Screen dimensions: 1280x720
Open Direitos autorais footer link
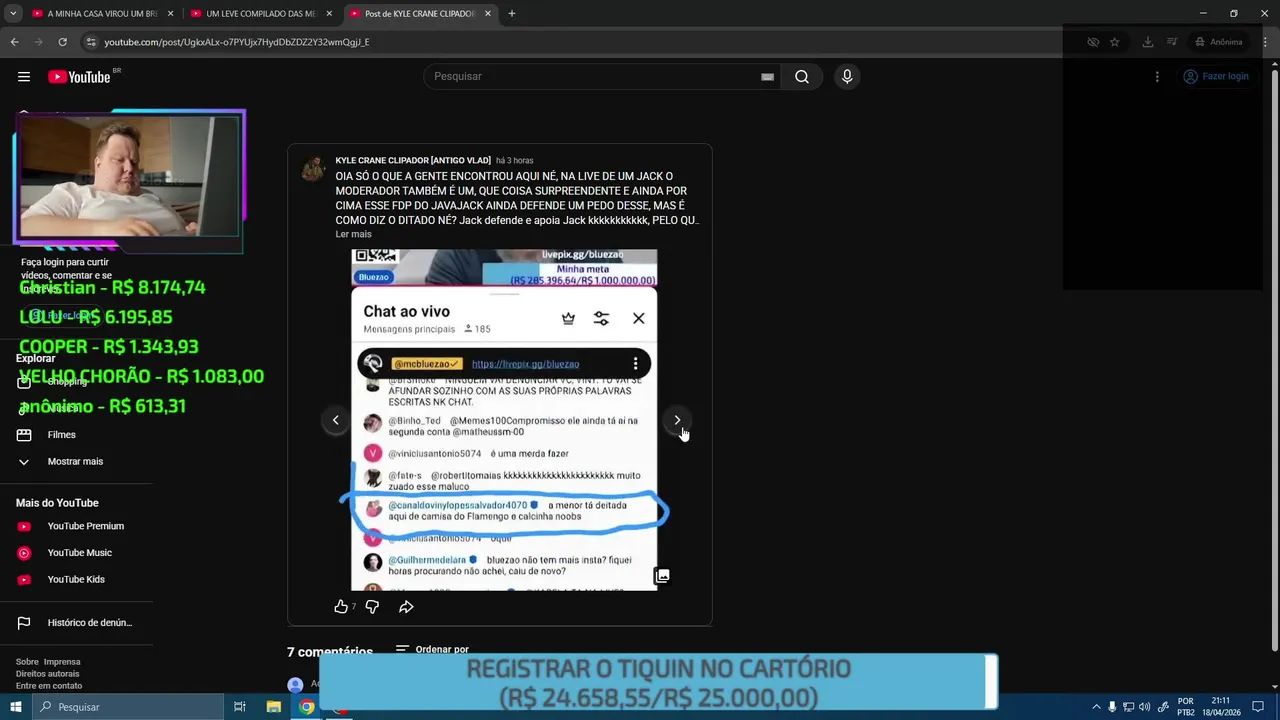tap(47, 674)
